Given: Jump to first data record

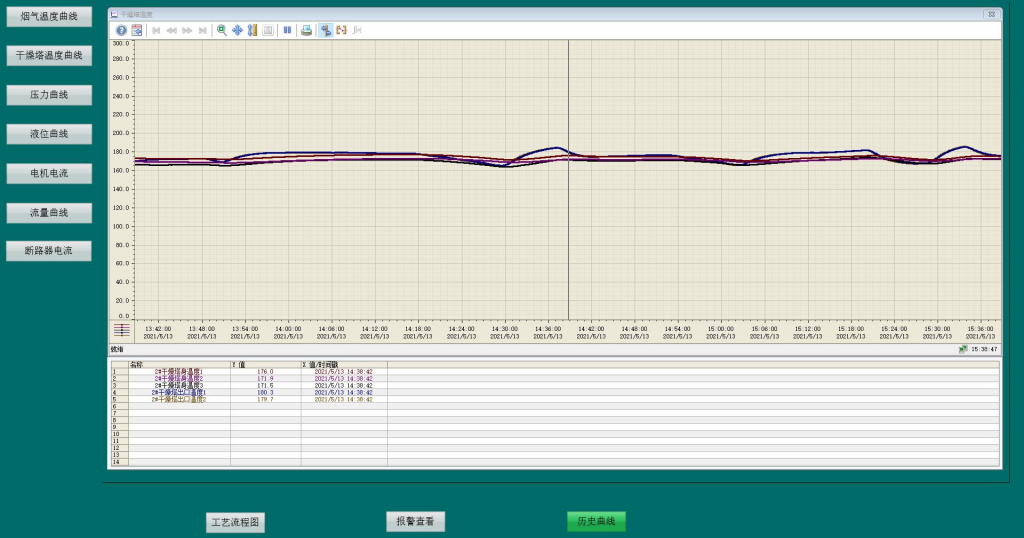Looking at the screenshot, I should click(156, 30).
